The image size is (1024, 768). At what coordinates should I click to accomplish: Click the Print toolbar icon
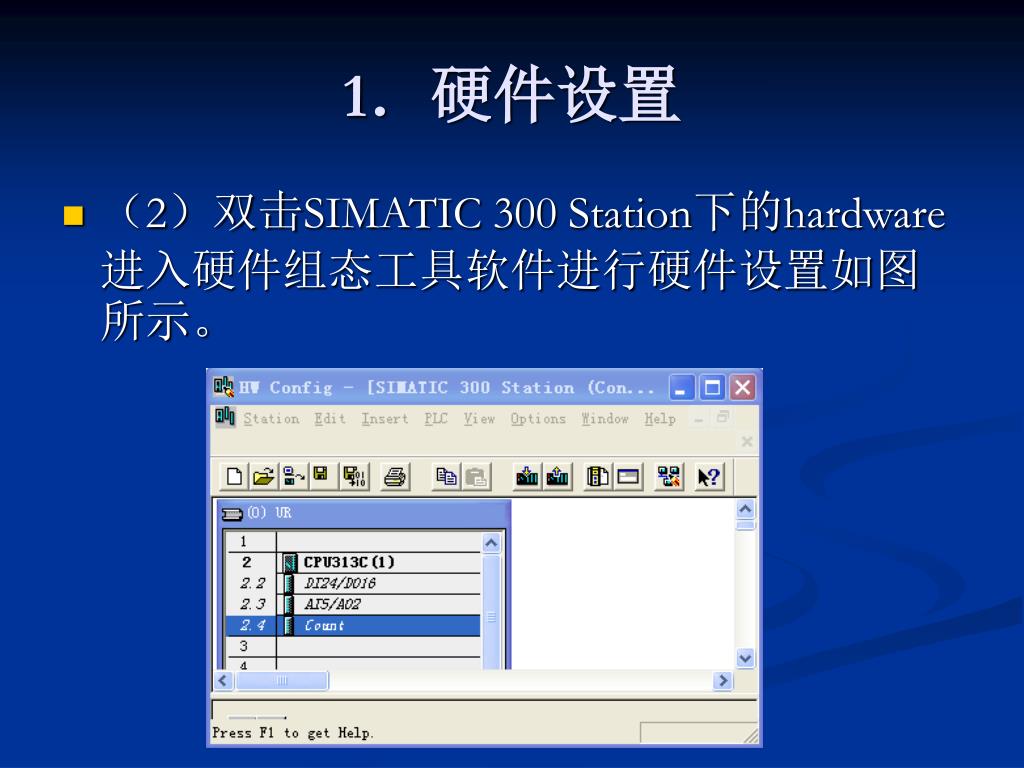(394, 476)
